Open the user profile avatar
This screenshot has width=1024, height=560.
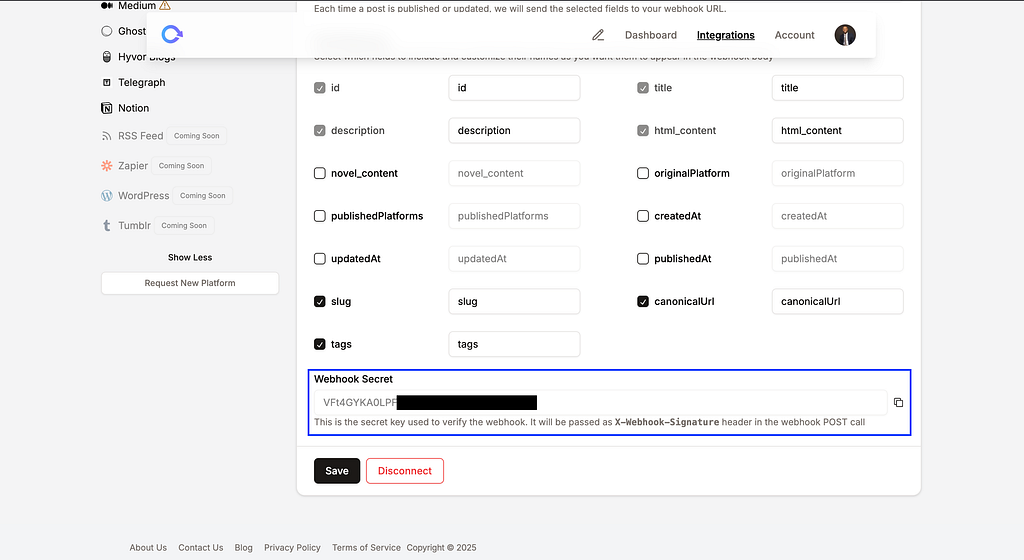pos(845,35)
